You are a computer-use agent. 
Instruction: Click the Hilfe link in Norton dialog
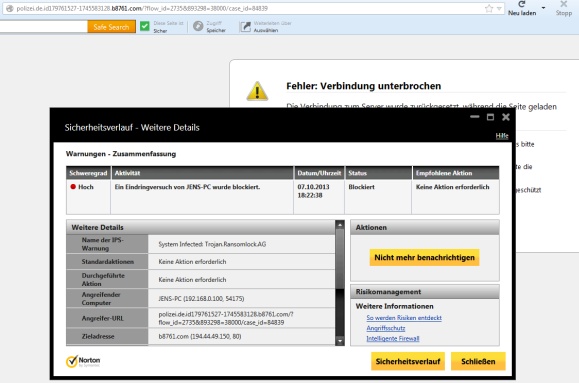point(502,136)
